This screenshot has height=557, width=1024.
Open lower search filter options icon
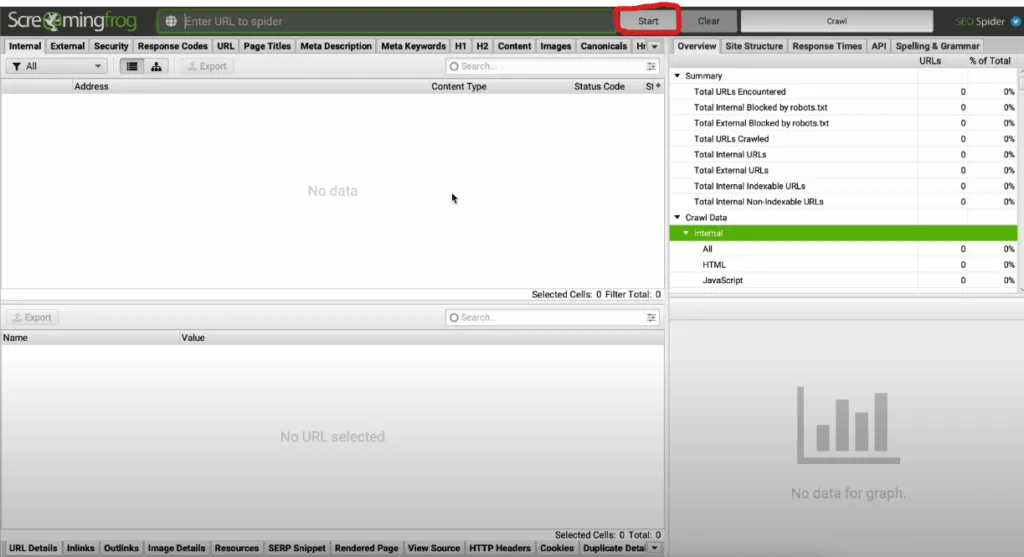tap(651, 318)
